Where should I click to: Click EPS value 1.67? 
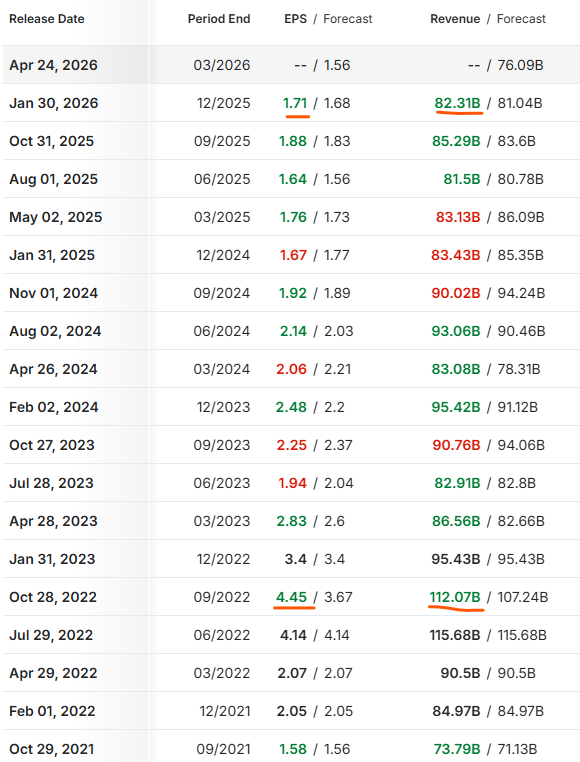293,255
